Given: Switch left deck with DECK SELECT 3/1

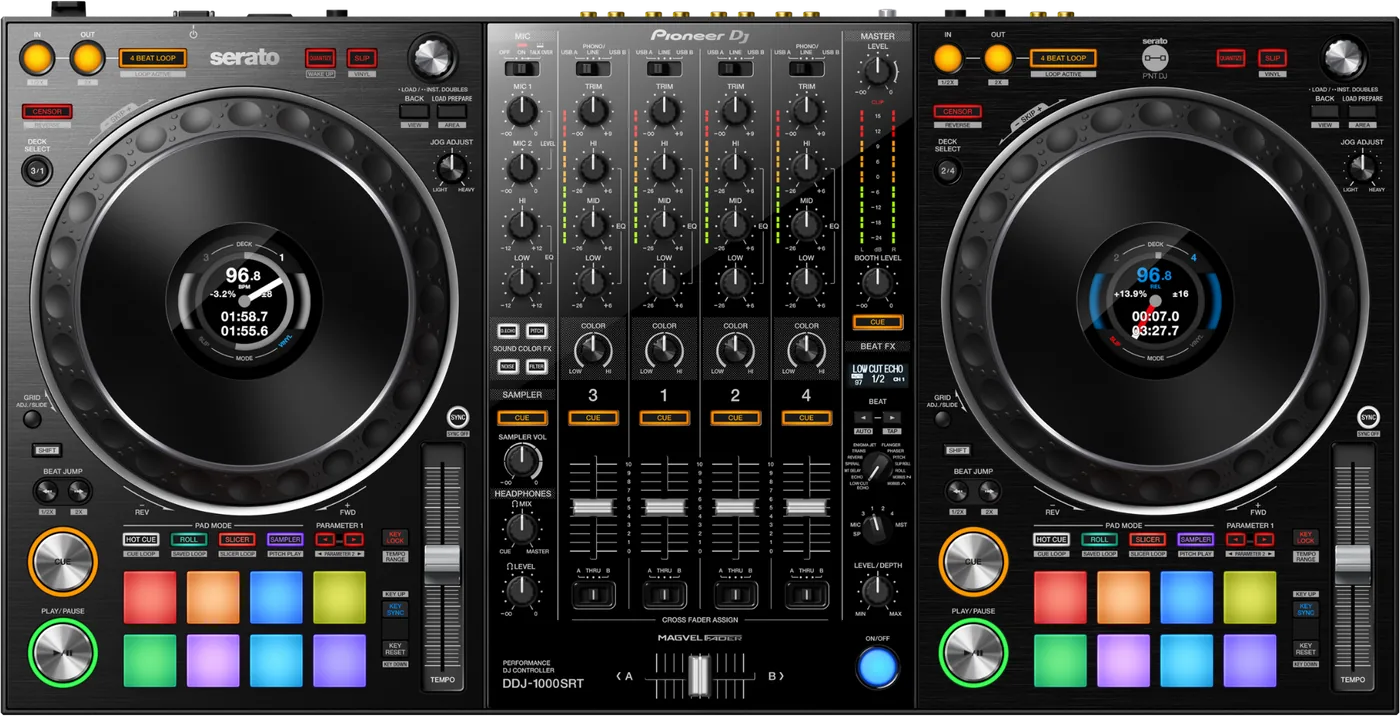Looking at the screenshot, I should 38,171.
